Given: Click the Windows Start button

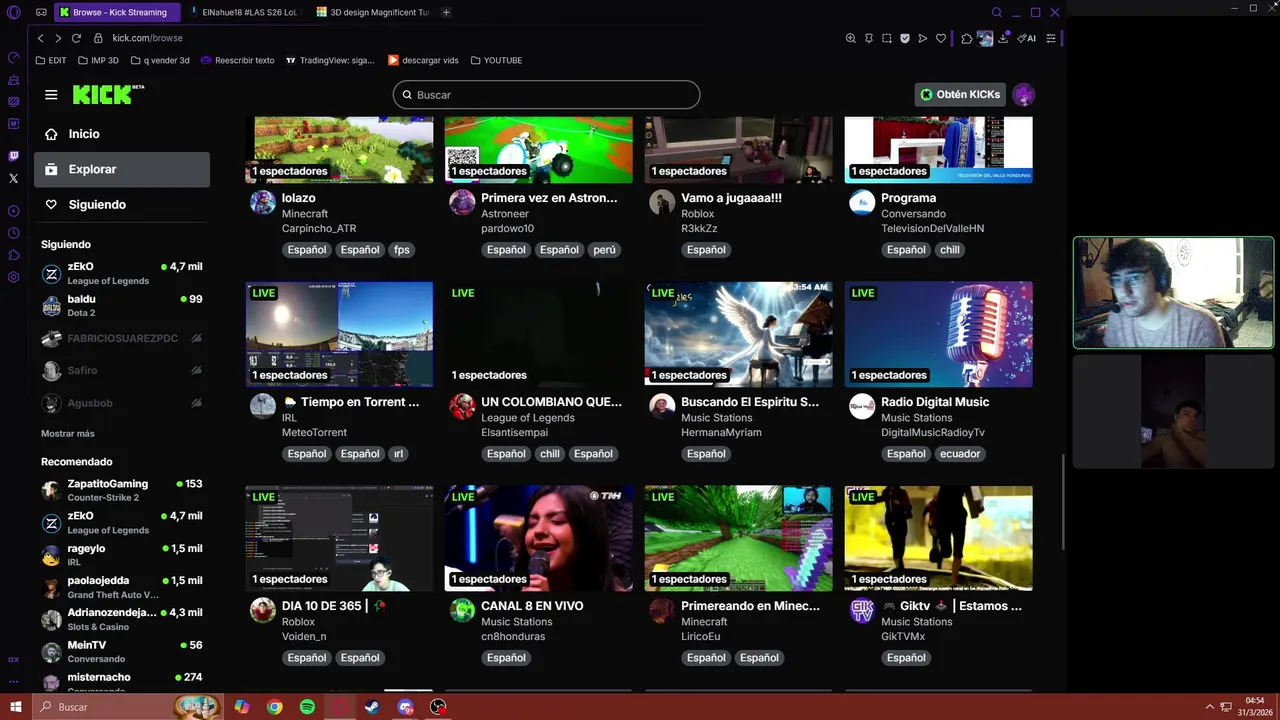Looking at the screenshot, I should [x=16, y=707].
